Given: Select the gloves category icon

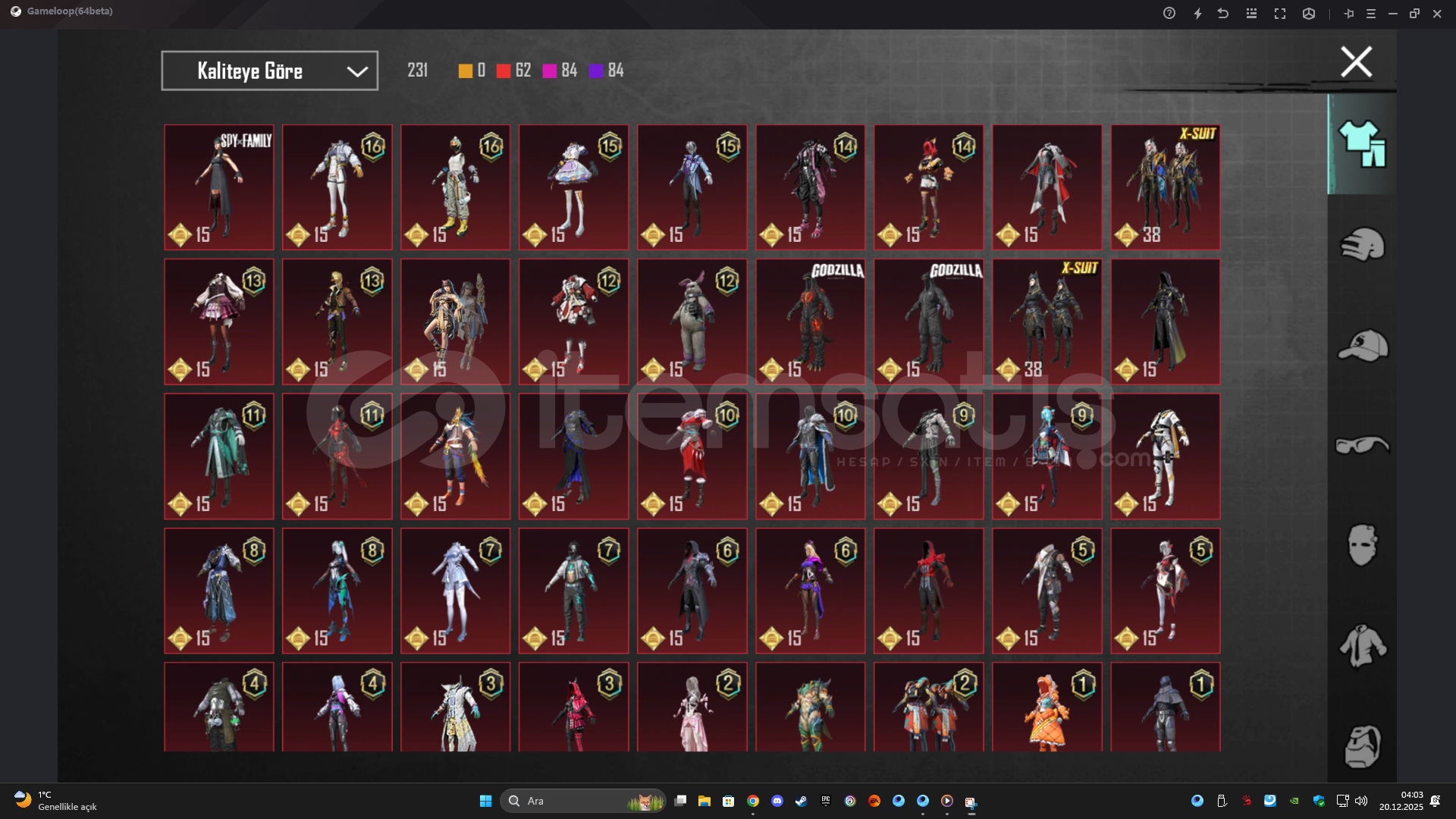Looking at the screenshot, I should pos(1362,244).
